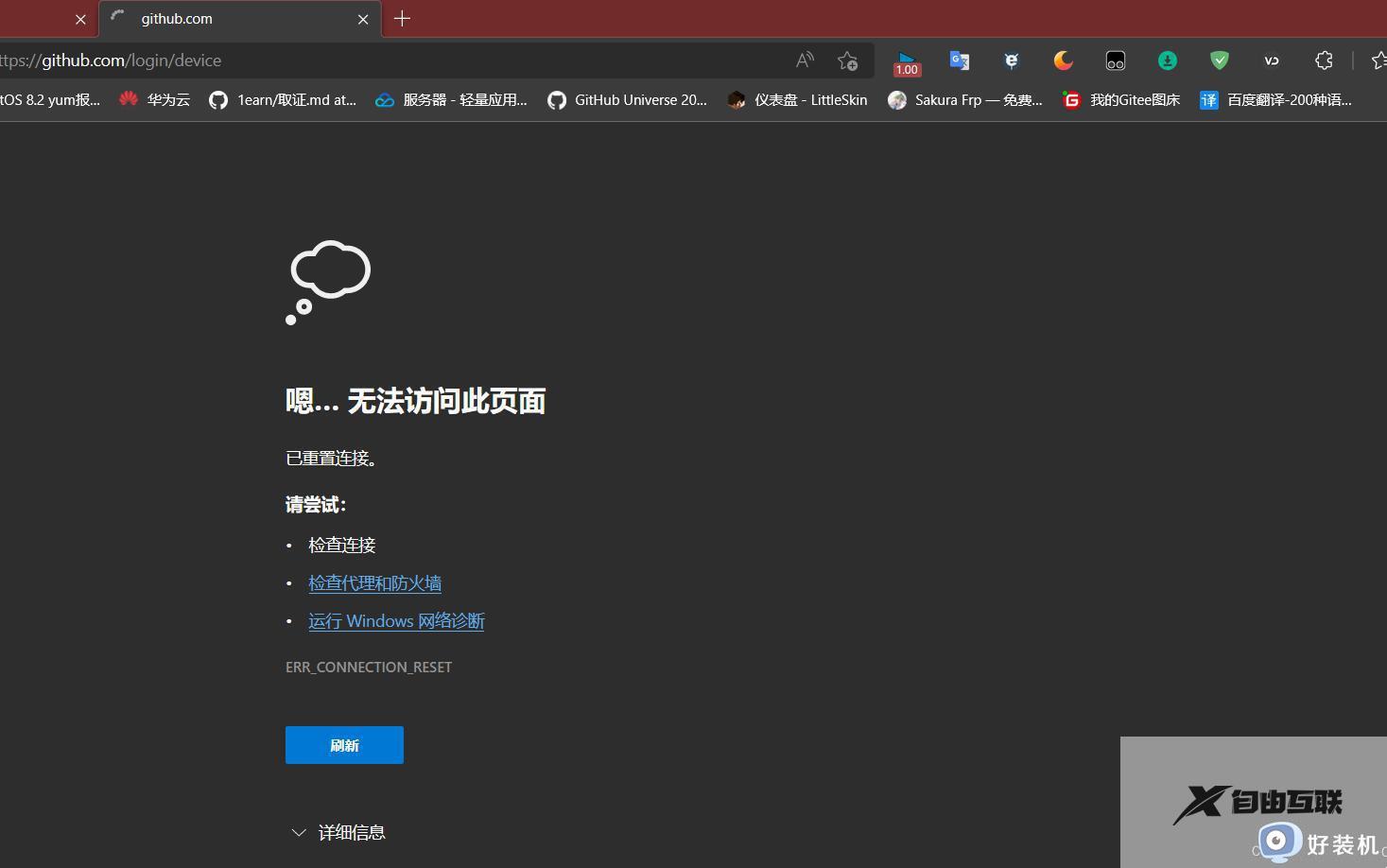1387x868 pixels.
Task: Open the Google Translate extension
Action: point(959,60)
